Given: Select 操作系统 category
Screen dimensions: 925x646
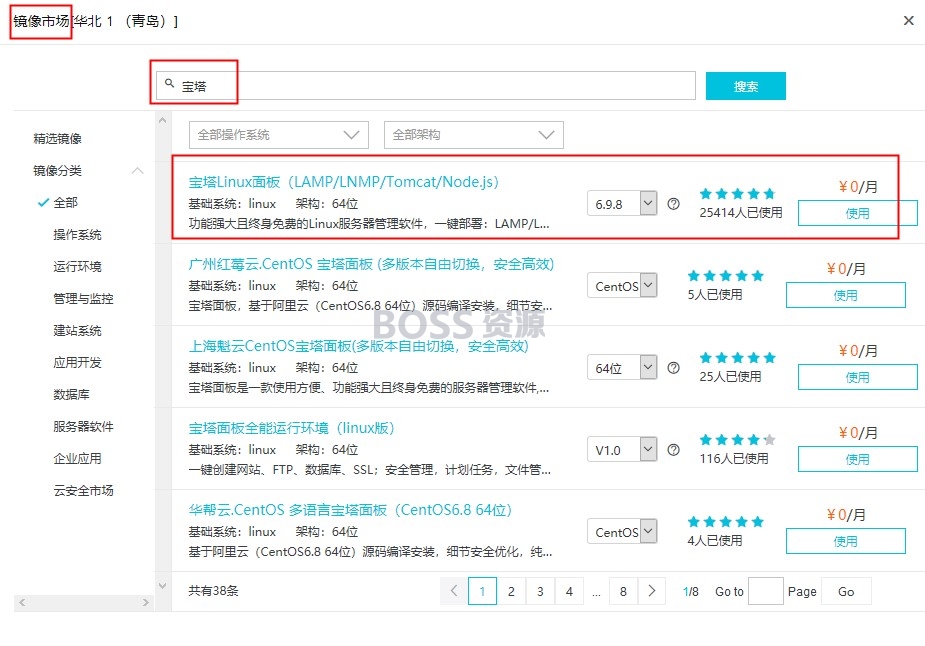Looking at the screenshot, I should pyautogui.click(x=77, y=235).
